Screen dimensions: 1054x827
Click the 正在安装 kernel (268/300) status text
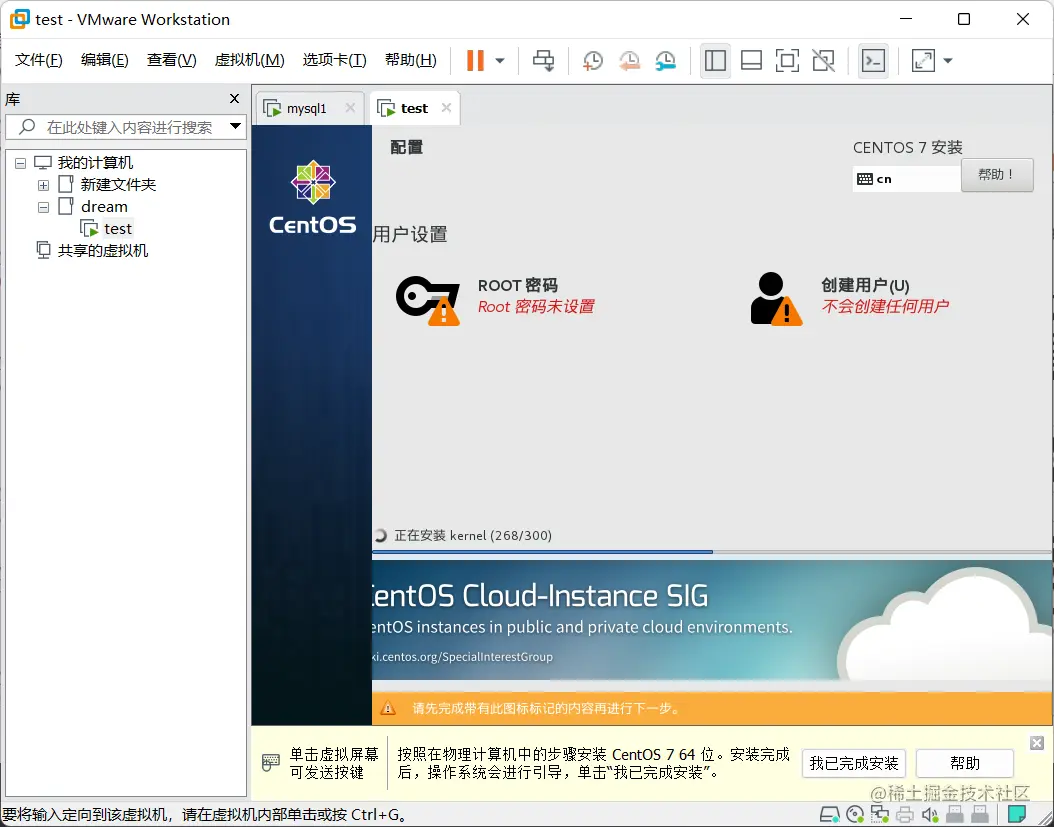473,536
